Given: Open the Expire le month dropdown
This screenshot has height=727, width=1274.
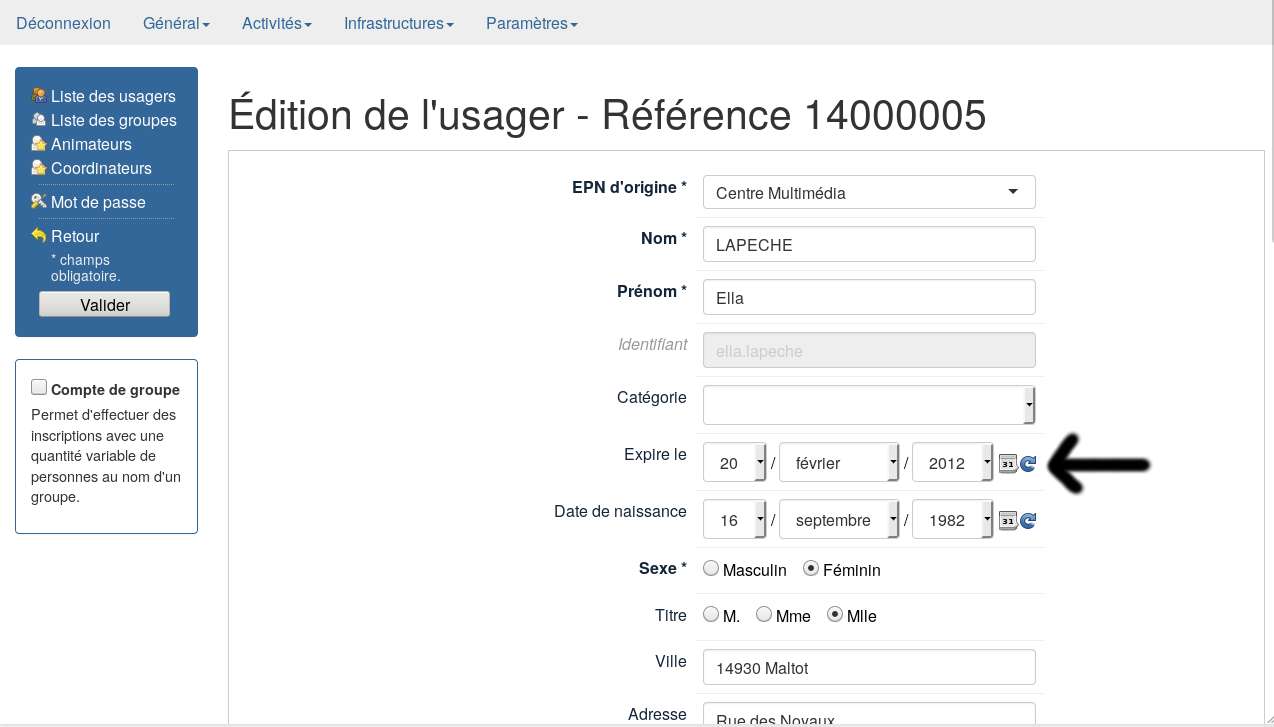Looking at the screenshot, I should tap(838, 463).
